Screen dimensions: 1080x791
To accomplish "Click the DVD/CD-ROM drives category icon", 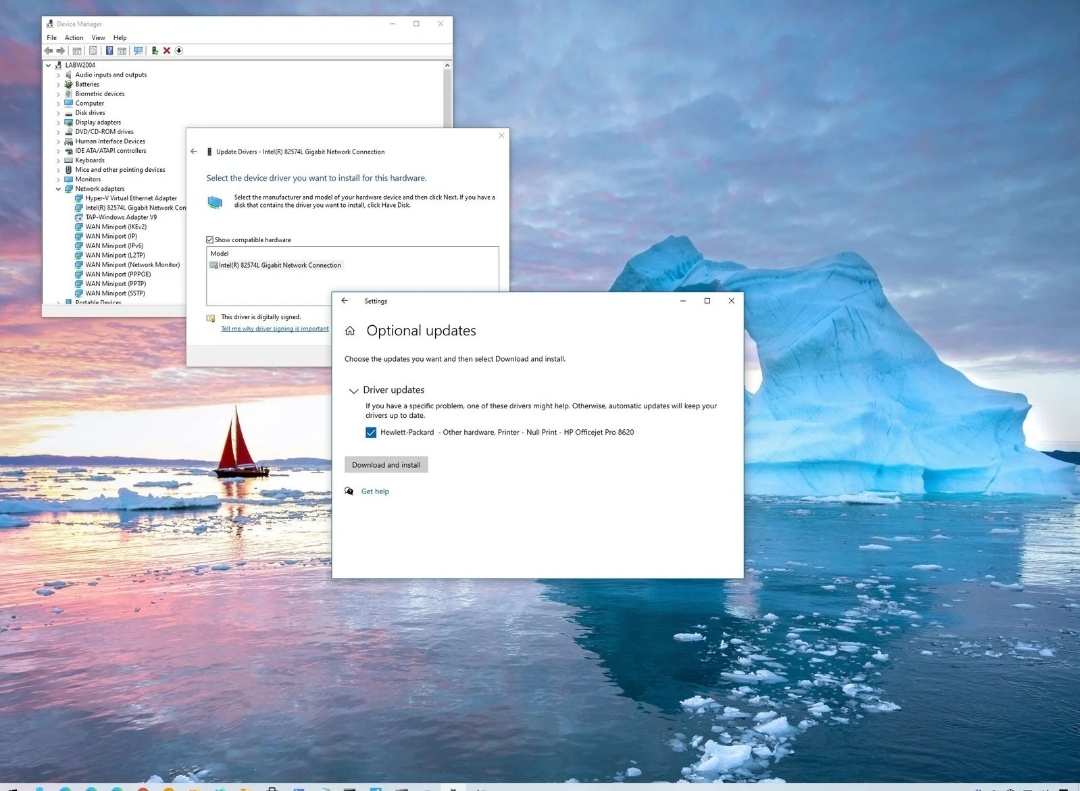I will [69, 132].
